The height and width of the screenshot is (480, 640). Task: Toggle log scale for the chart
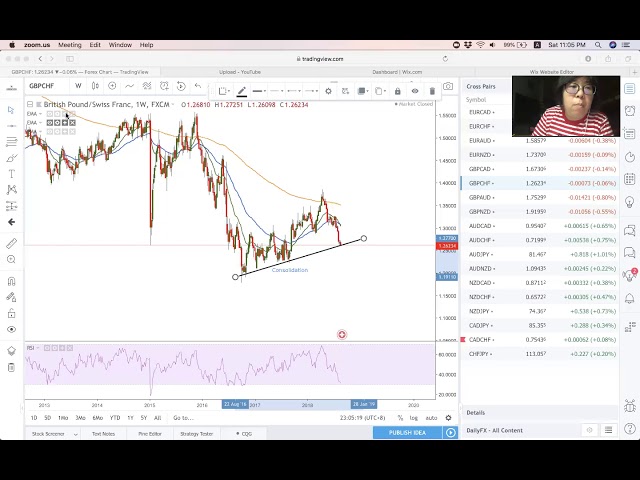coord(414,418)
